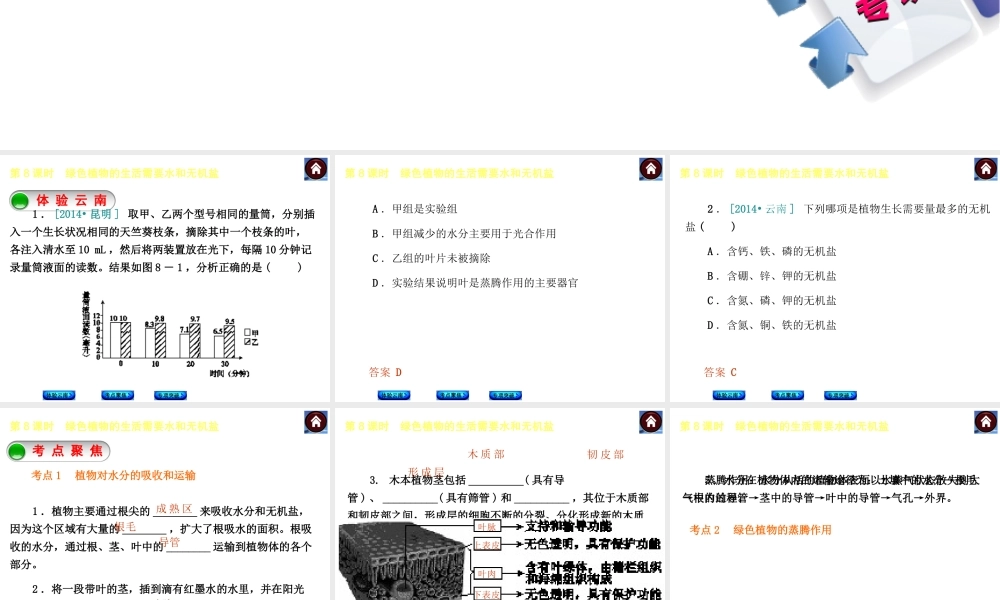Click the 答案 C text
This screenshot has width=1000, height=600.
(x=720, y=372)
